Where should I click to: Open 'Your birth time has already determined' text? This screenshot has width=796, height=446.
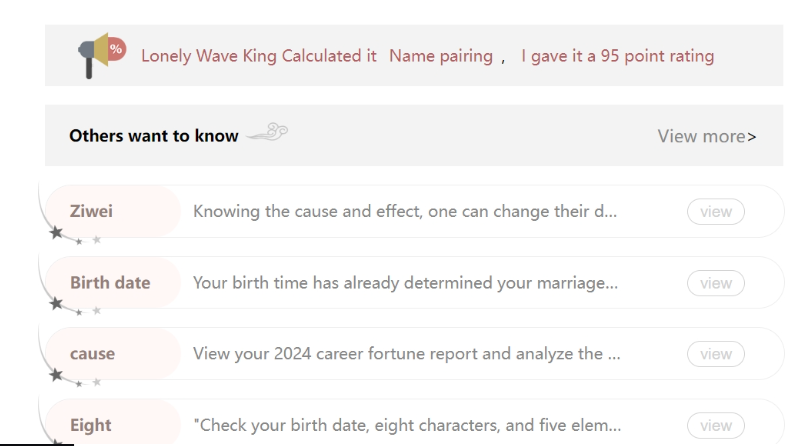coord(405,283)
